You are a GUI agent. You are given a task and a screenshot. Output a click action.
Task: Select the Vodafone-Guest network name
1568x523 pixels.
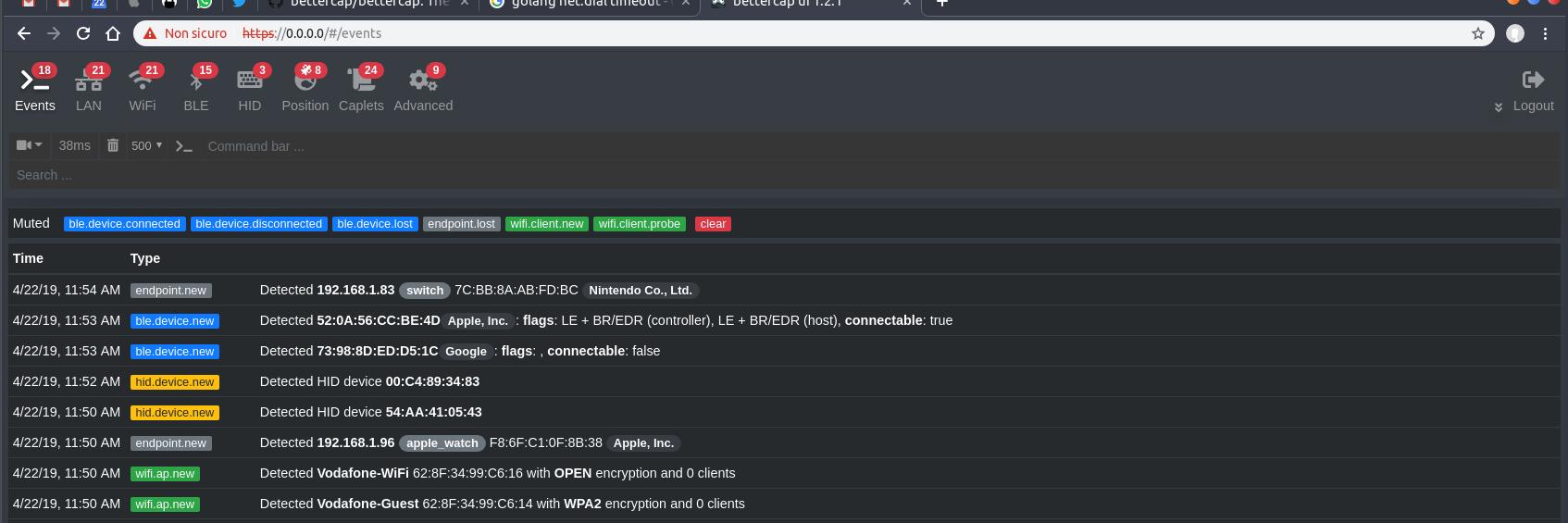pyautogui.click(x=367, y=504)
